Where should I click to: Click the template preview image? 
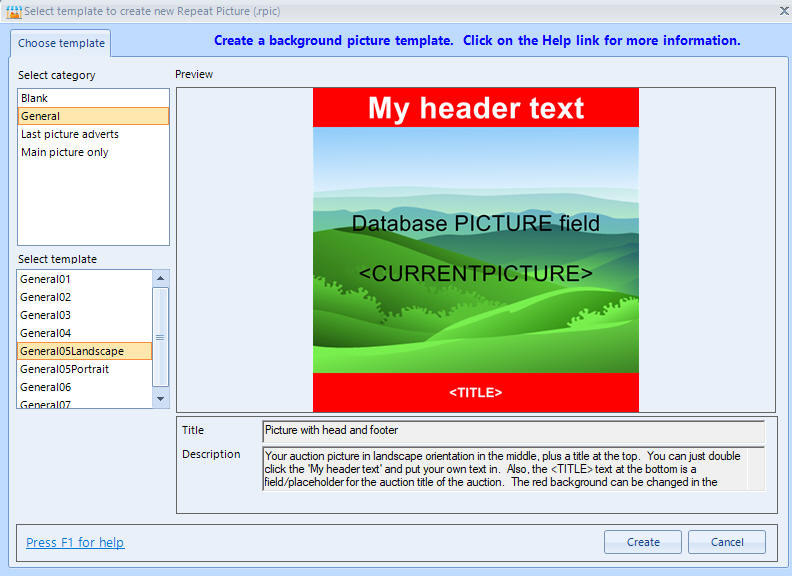pos(476,250)
